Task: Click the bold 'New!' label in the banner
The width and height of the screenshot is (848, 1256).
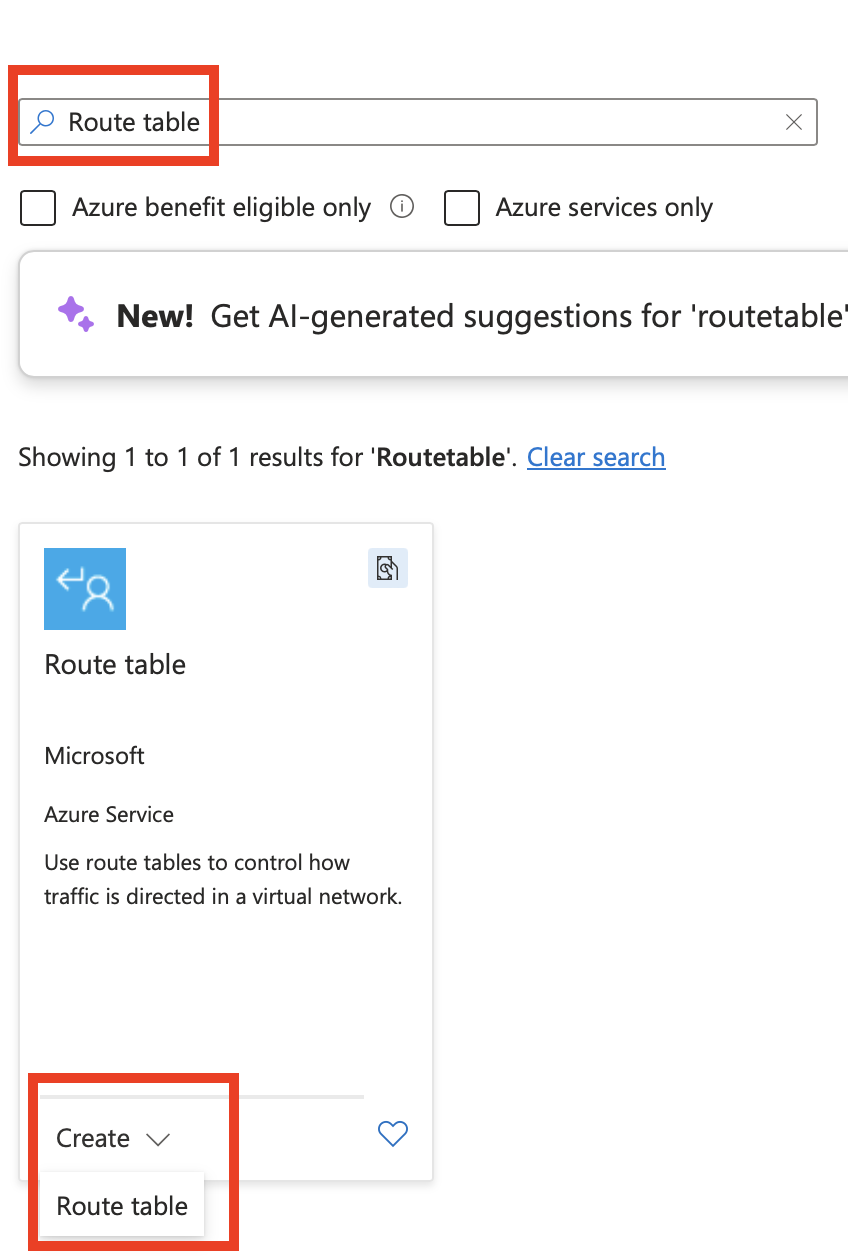Action: 155,316
